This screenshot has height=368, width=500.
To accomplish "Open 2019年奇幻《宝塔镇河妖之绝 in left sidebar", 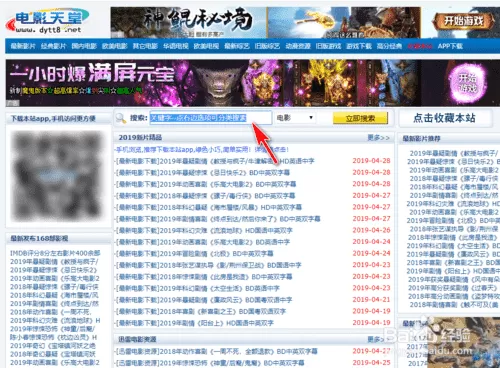I will [x=53, y=346].
